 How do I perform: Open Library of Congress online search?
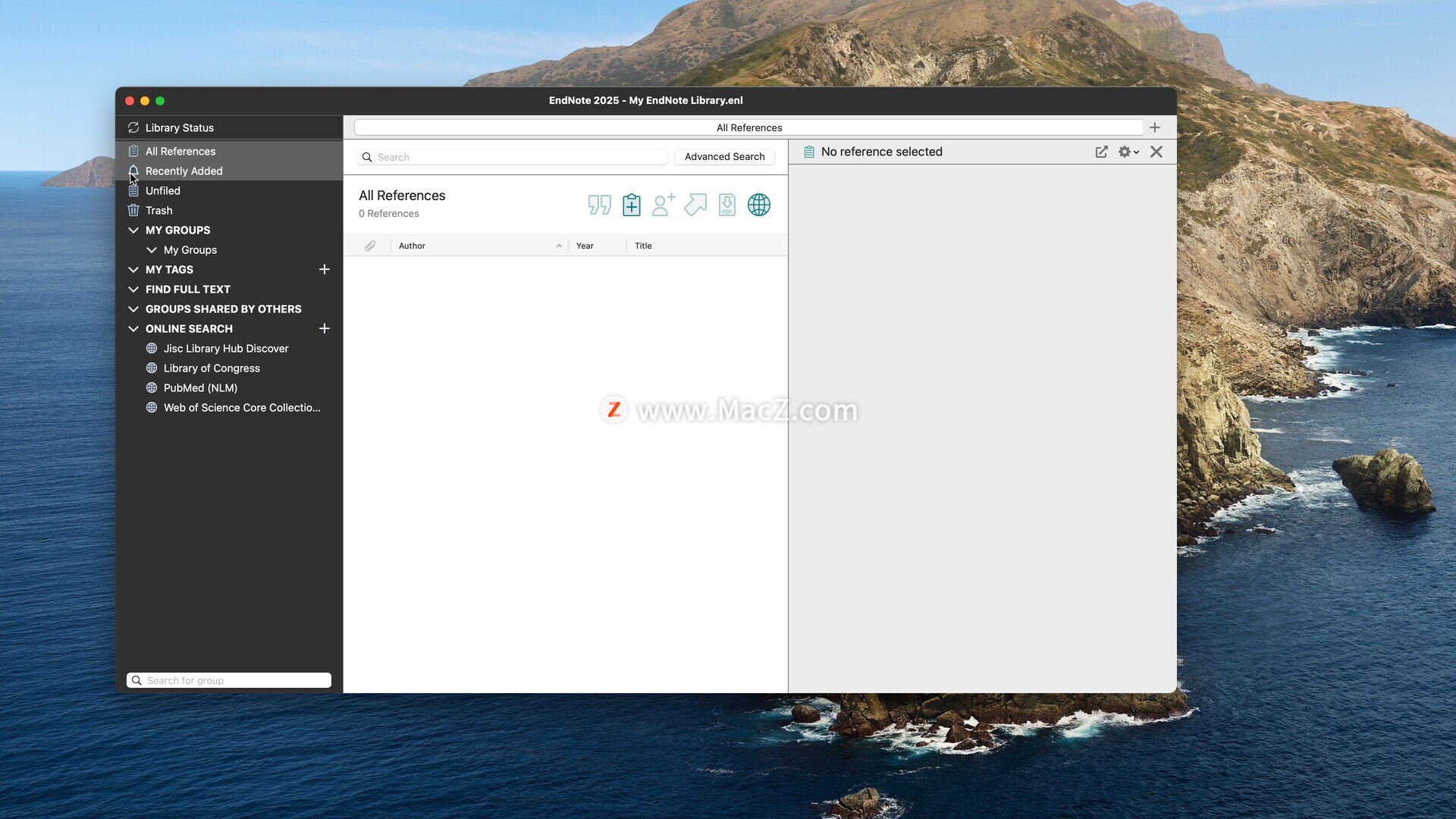coord(212,368)
